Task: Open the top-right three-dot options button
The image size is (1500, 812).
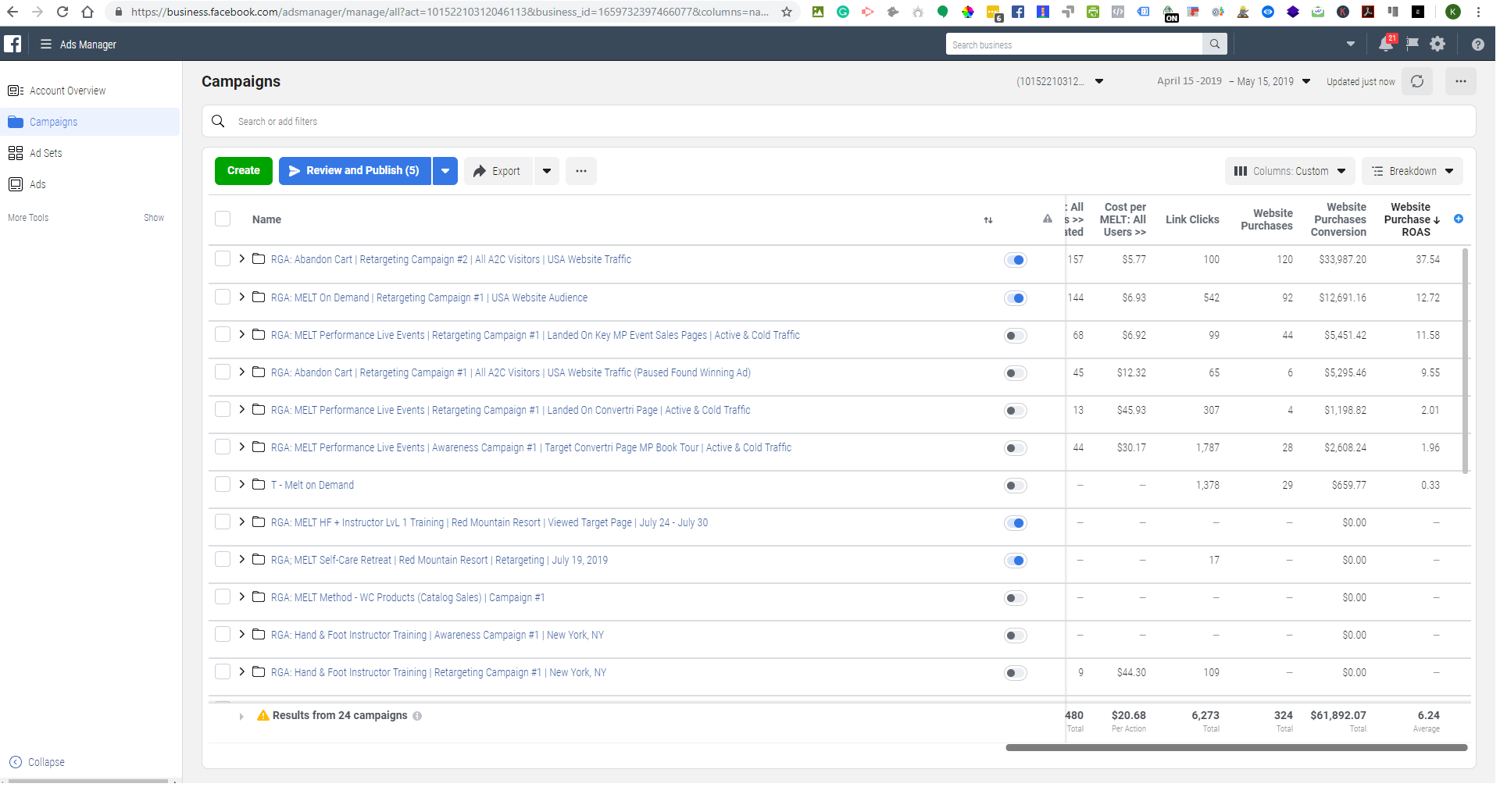Action: coord(1461,81)
